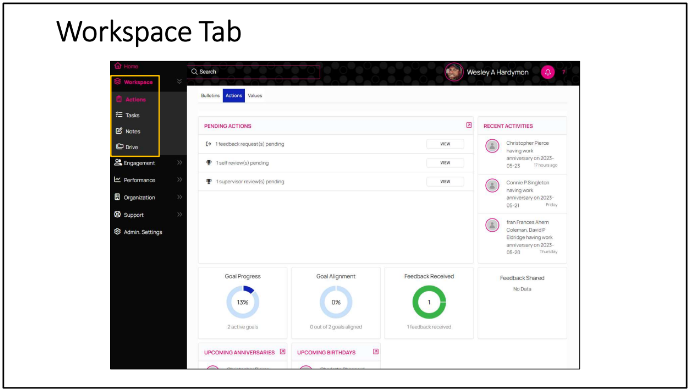
Task: Click the Goal Progress 13% ring
Action: tap(243, 302)
